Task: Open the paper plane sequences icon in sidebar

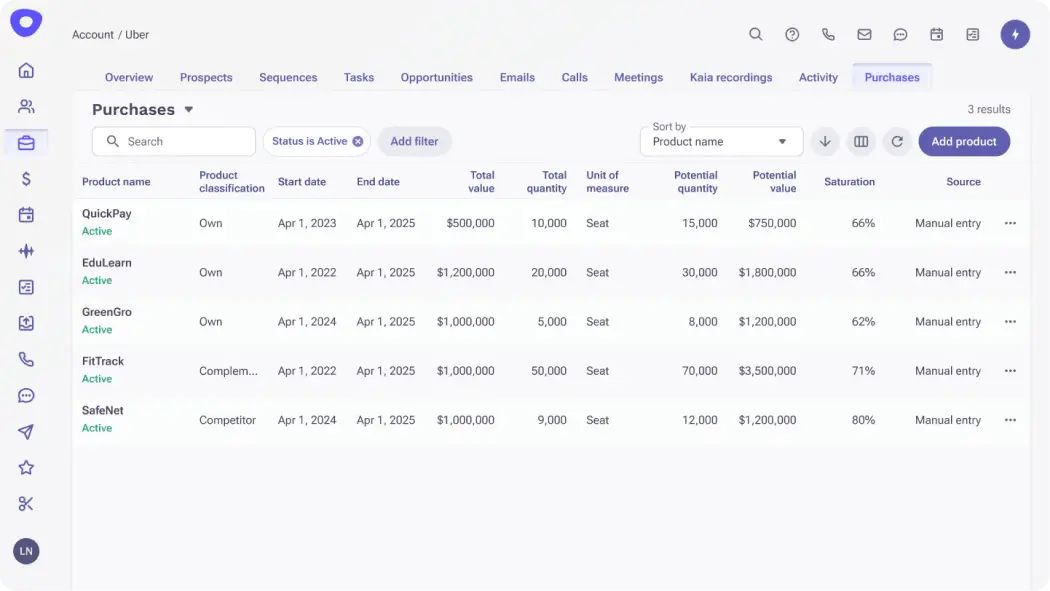Action: (x=26, y=431)
